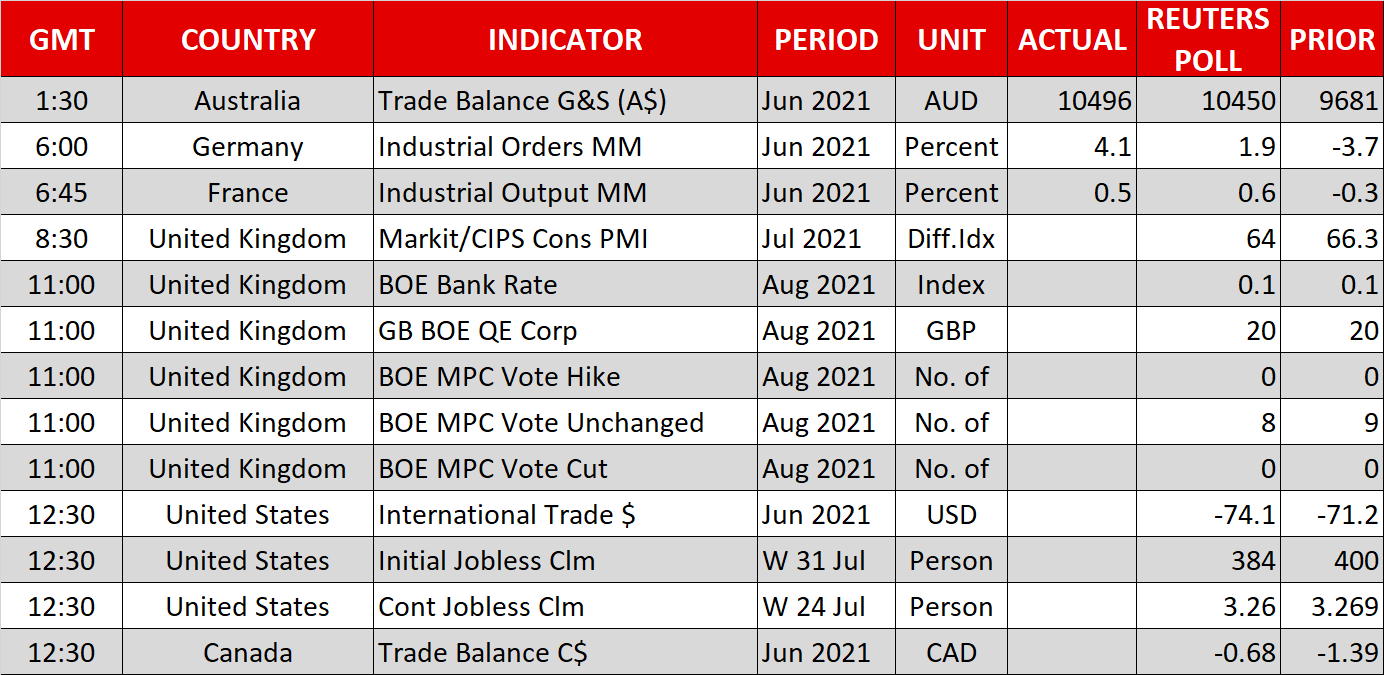Select the Initial Jobless Clm cell

486,561
